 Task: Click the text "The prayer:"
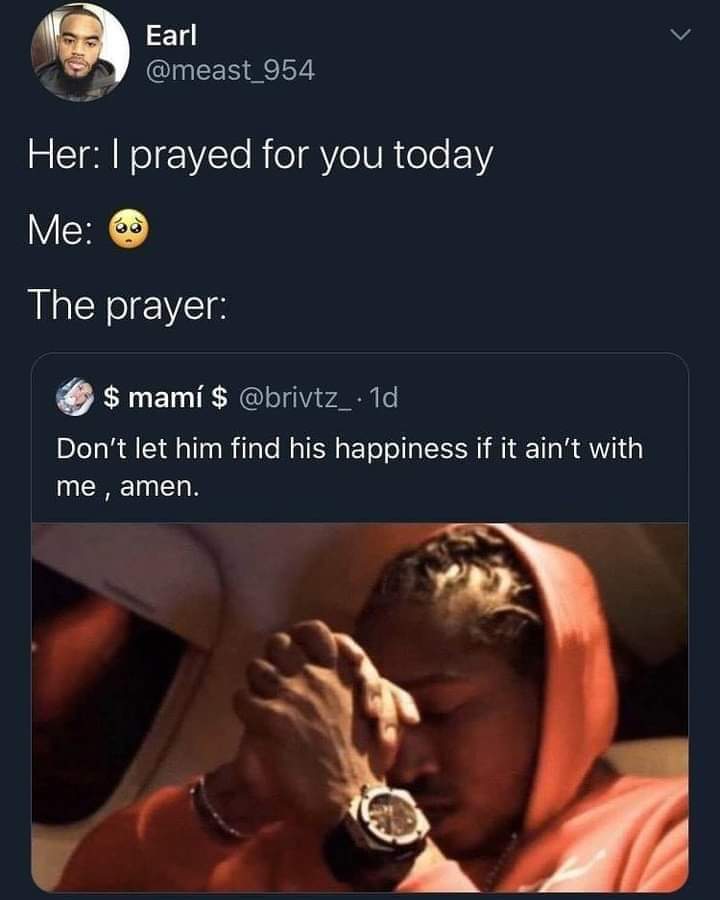(127, 305)
